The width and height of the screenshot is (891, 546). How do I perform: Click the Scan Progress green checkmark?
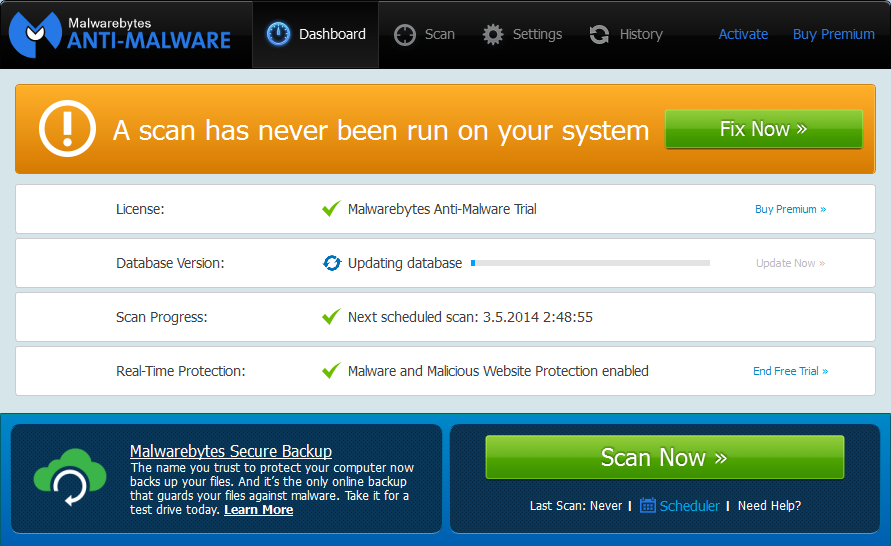tap(331, 316)
